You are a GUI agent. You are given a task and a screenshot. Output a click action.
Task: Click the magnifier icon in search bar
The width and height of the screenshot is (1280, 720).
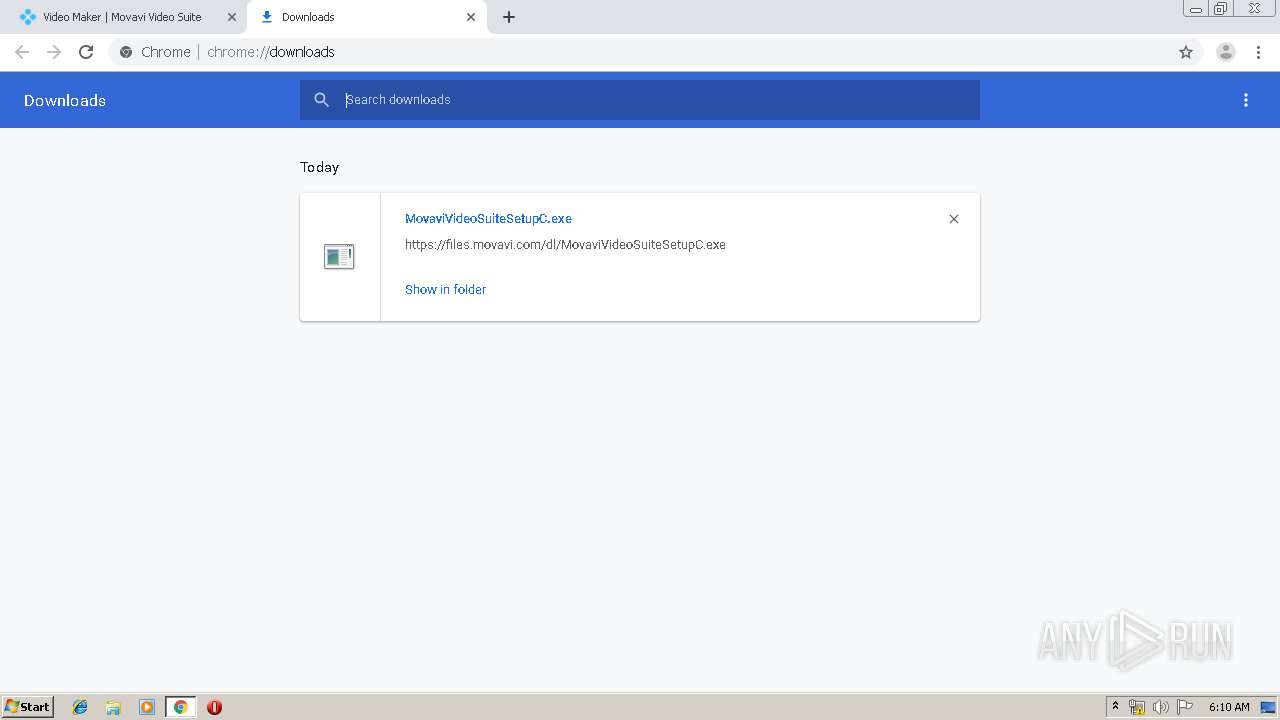(322, 100)
